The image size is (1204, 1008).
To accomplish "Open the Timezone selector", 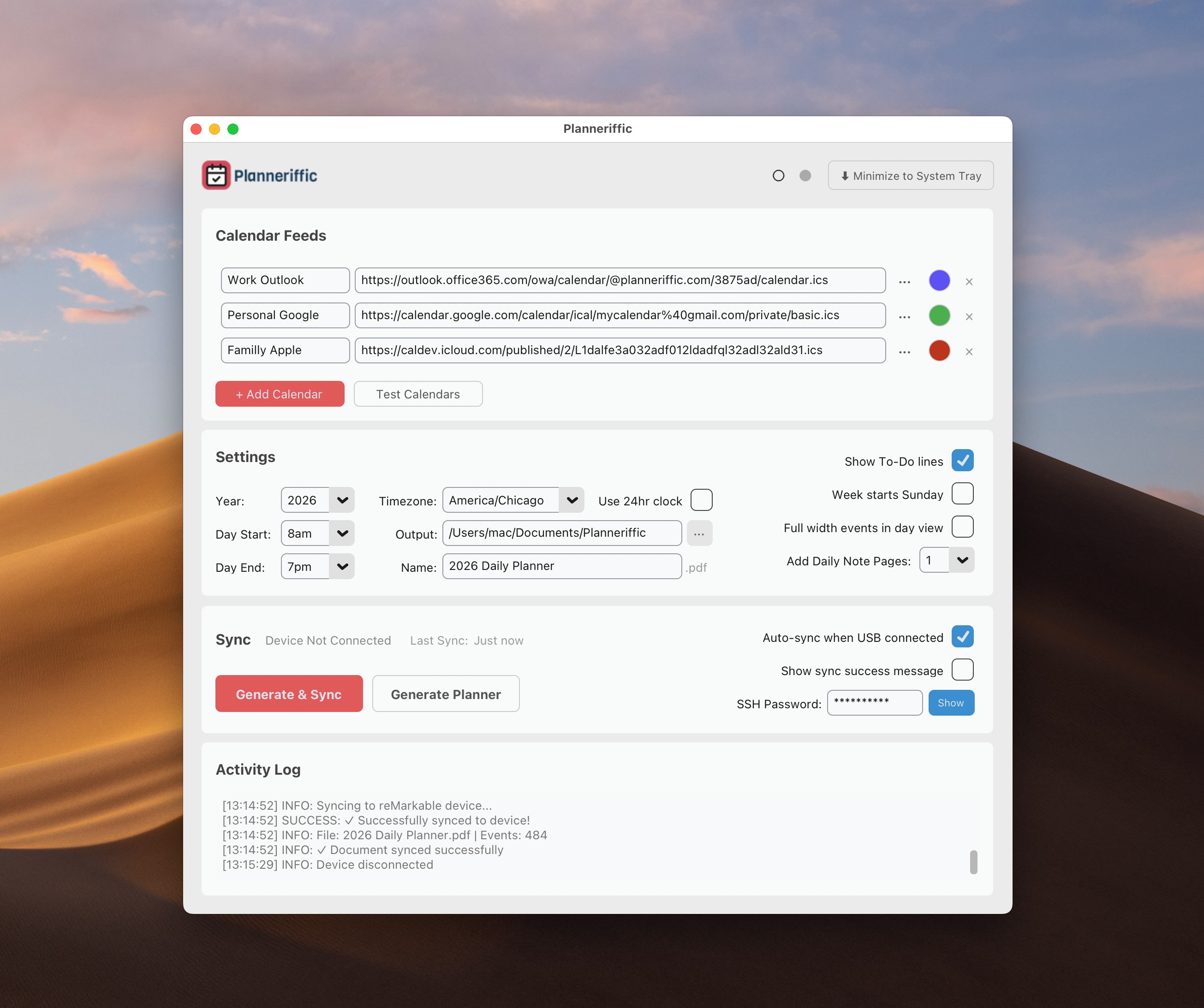I will [x=513, y=500].
